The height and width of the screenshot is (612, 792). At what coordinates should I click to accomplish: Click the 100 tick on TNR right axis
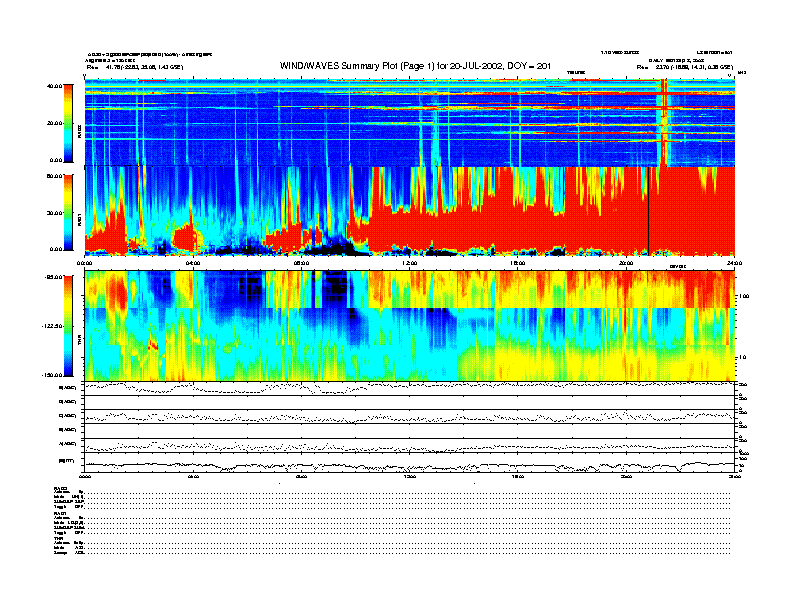[x=744, y=296]
